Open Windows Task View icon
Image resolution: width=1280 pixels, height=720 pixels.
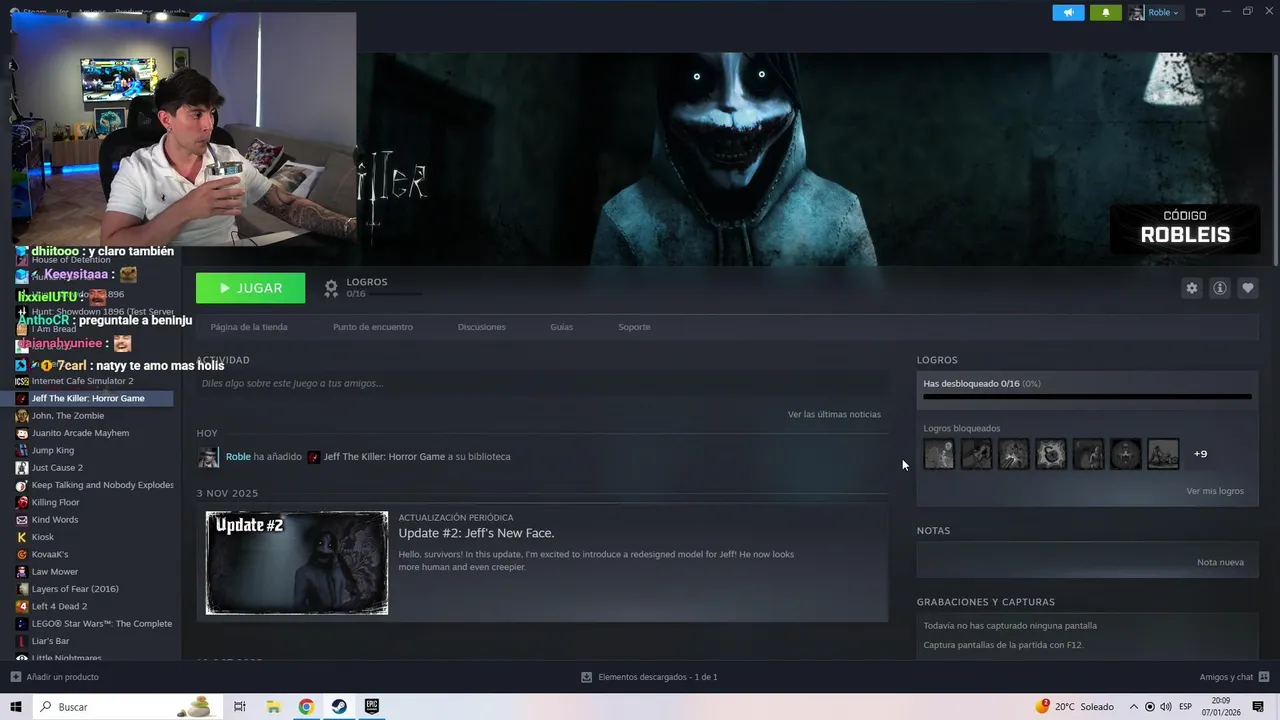coord(240,707)
